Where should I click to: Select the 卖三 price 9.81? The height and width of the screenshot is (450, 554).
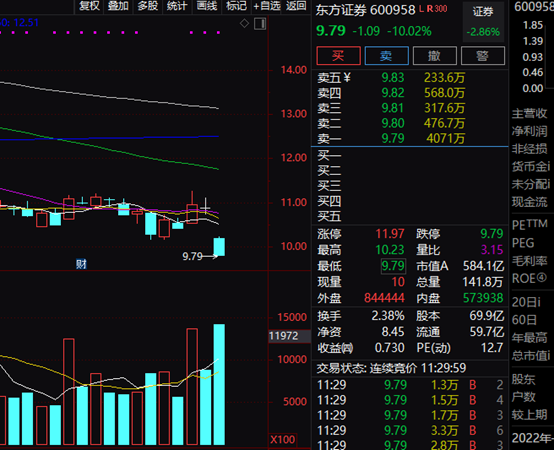393,108
